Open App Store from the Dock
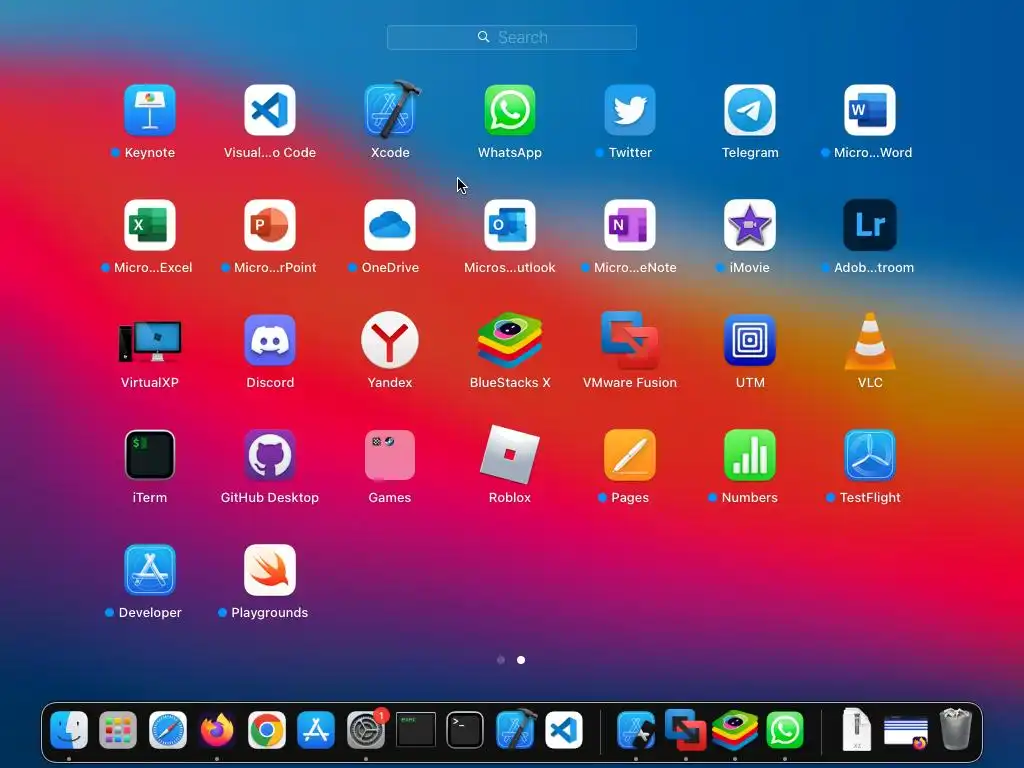Viewport: 1024px width, 768px height. click(x=316, y=730)
